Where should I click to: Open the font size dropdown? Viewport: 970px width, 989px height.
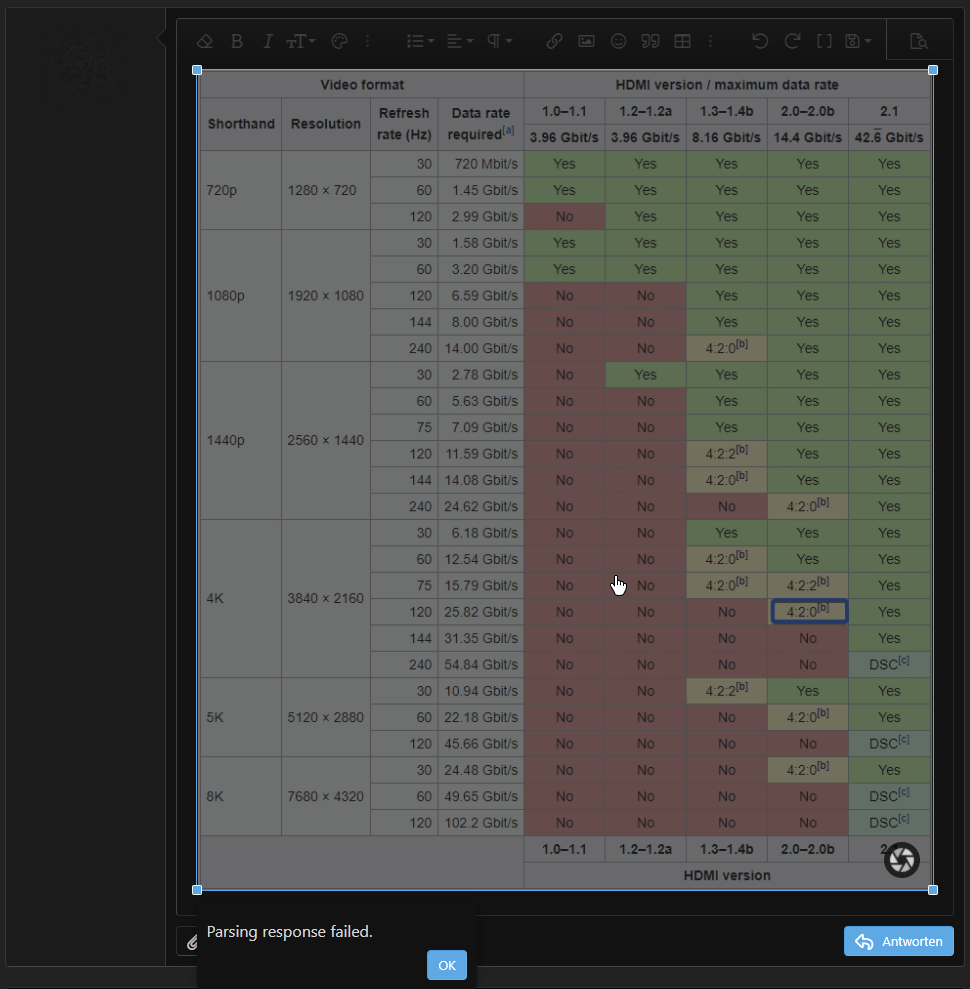coord(300,42)
